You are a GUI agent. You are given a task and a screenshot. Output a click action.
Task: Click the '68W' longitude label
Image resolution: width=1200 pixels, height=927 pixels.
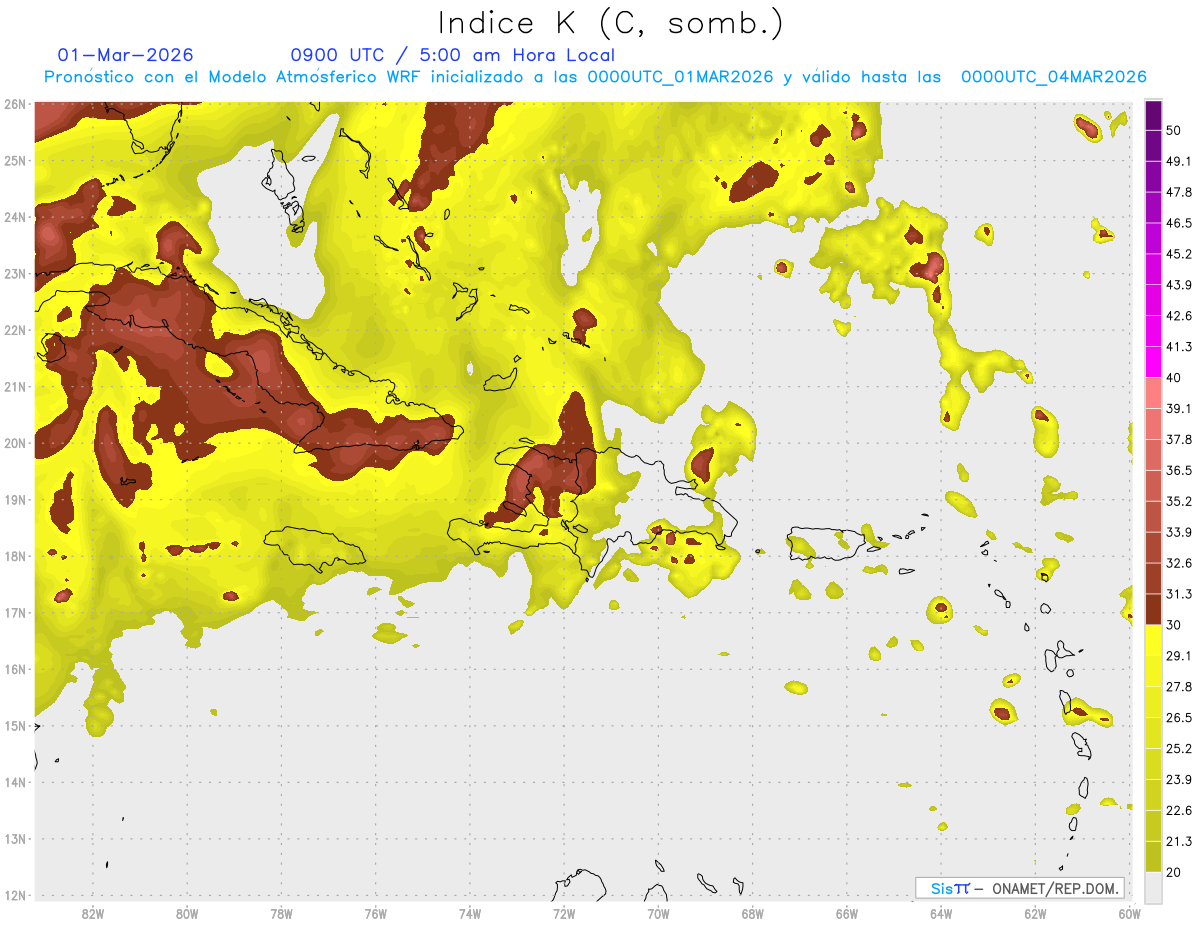(x=753, y=913)
